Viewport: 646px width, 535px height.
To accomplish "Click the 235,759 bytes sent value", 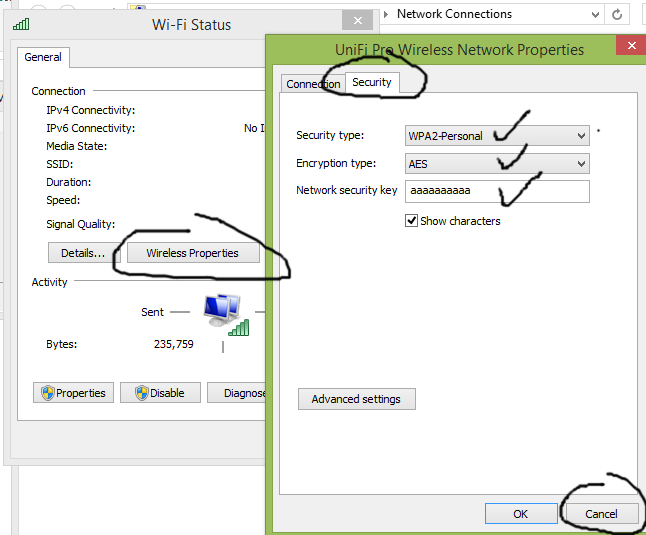I will click(x=173, y=344).
